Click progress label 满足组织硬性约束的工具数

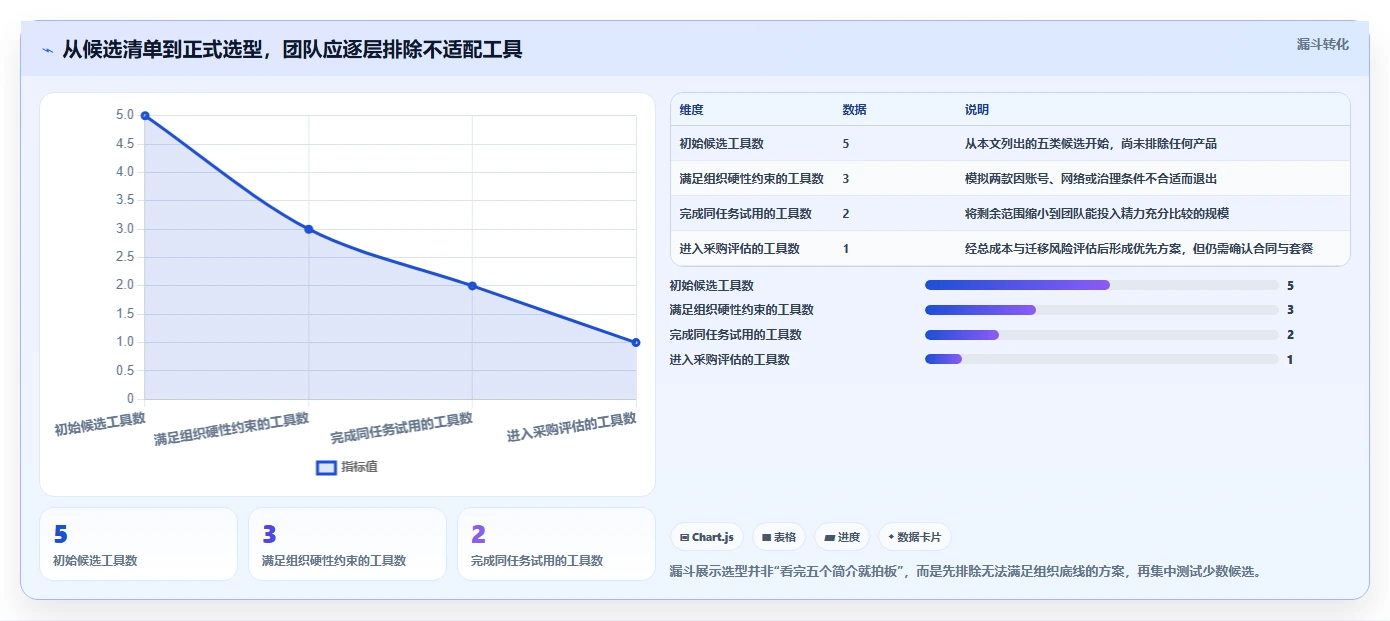[741, 310]
